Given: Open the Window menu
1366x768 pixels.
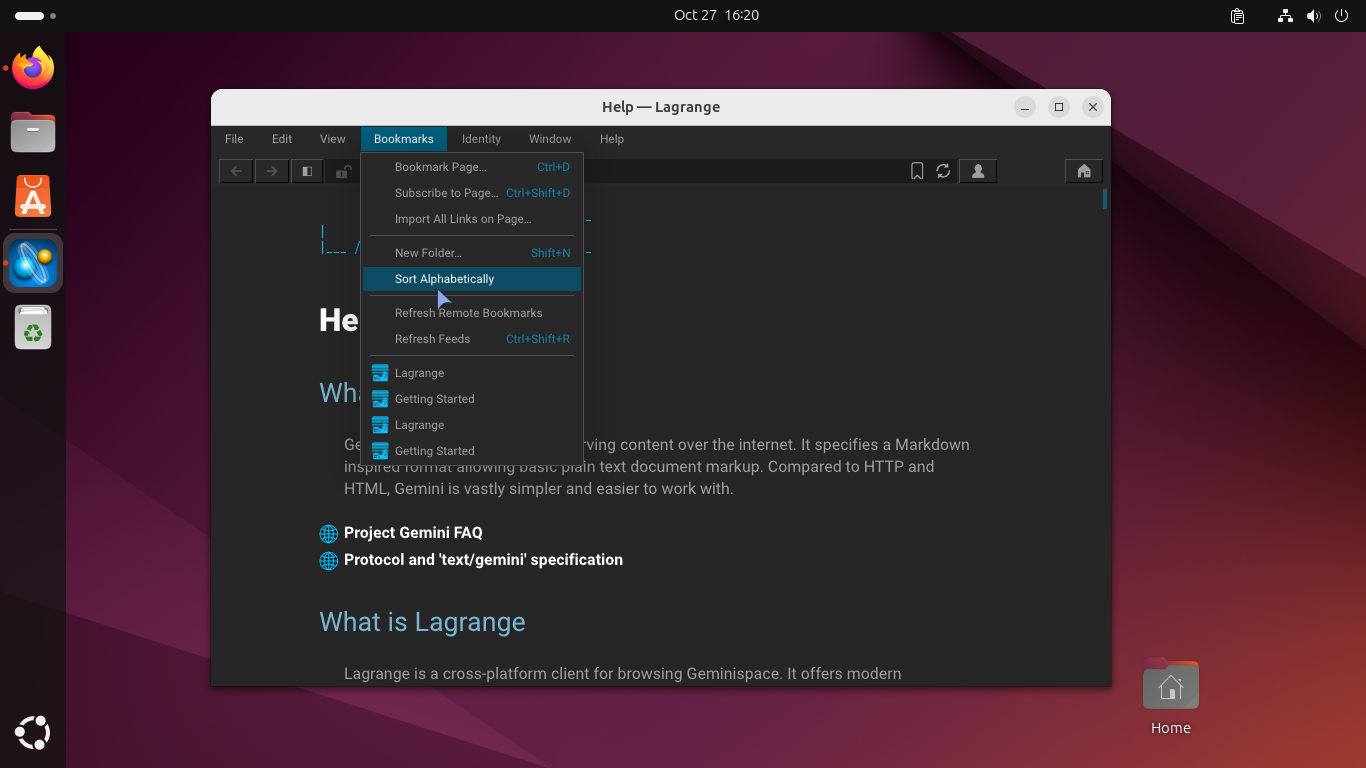Looking at the screenshot, I should tap(550, 139).
